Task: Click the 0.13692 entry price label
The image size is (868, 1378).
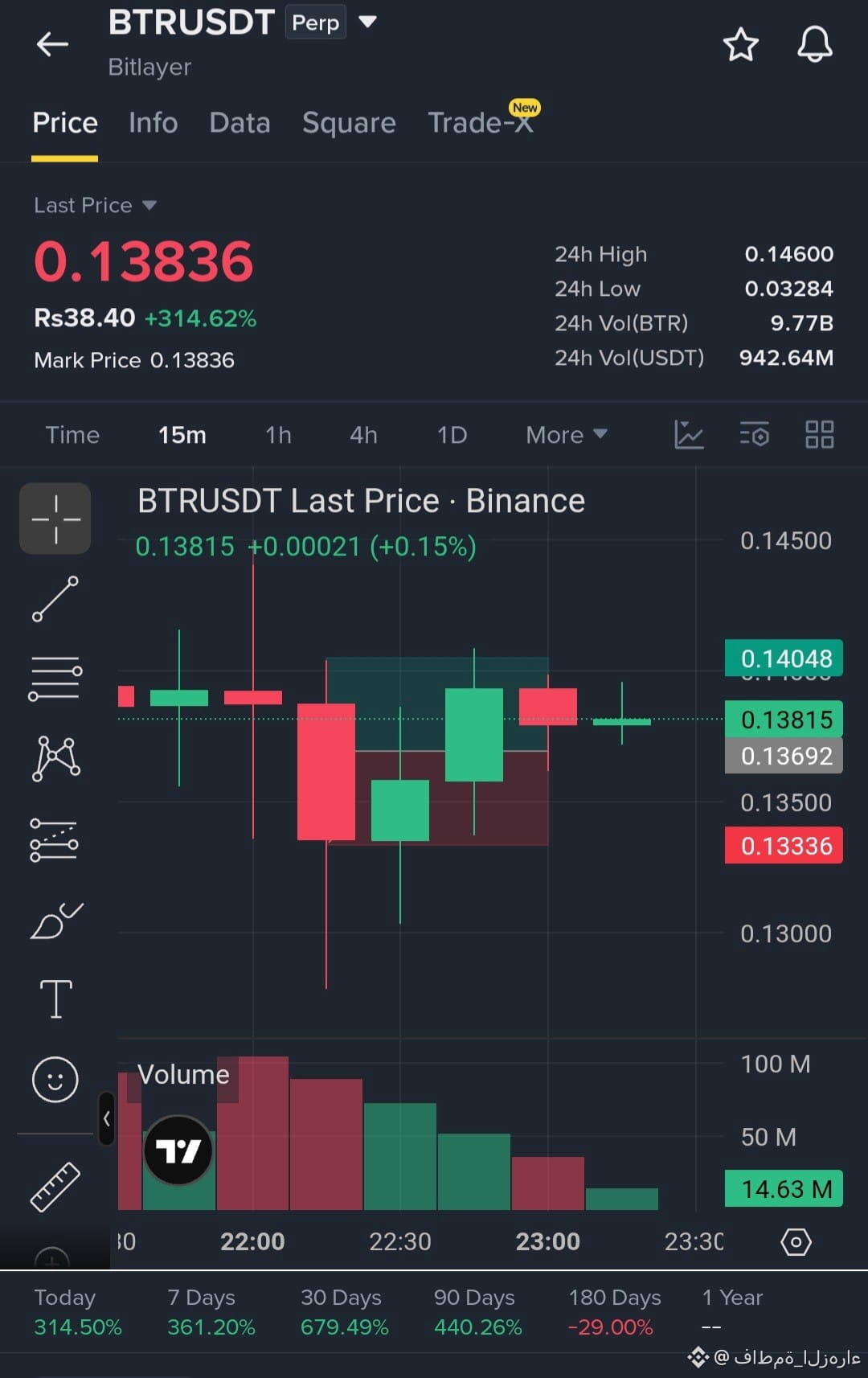Action: 784,756
